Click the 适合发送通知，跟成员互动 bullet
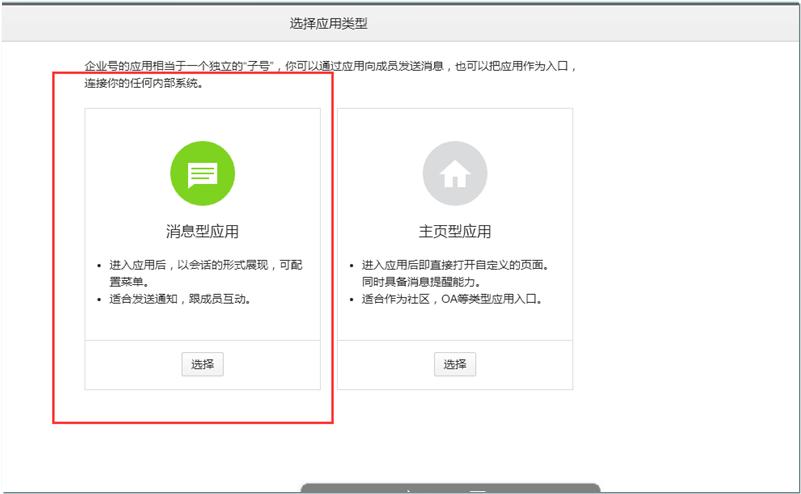Viewport: 801px width, 494px height. 185,299
